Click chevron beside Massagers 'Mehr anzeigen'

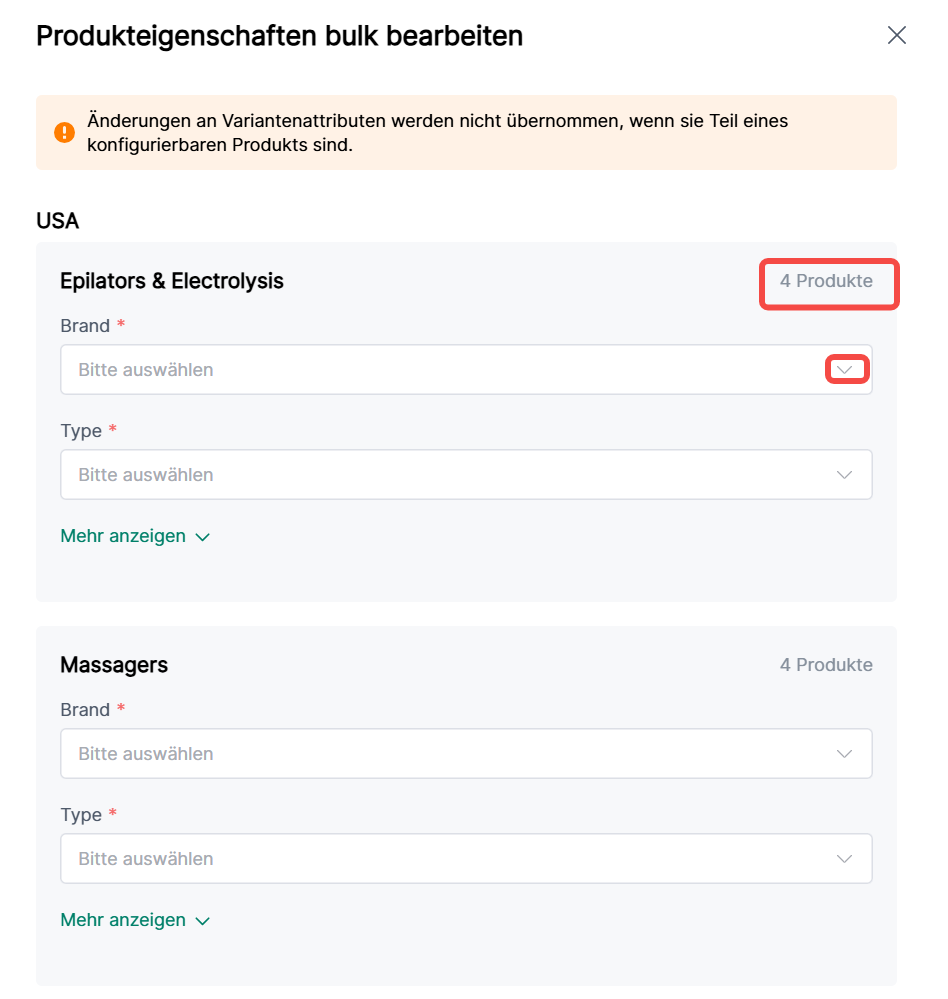pyautogui.click(x=203, y=921)
